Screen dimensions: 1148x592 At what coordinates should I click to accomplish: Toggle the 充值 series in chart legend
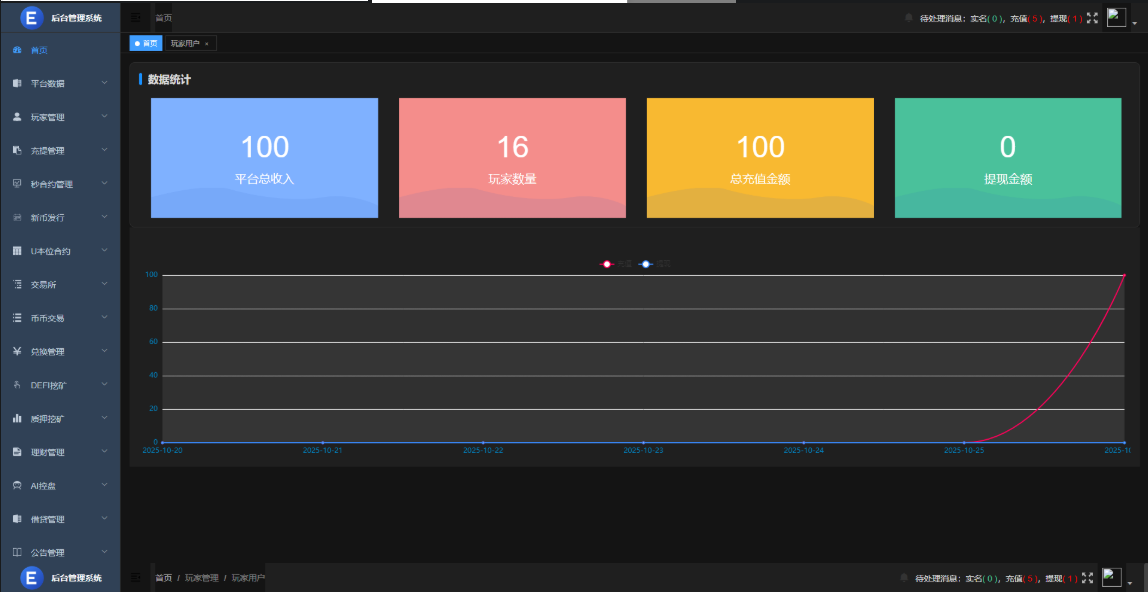pos(615,264)
